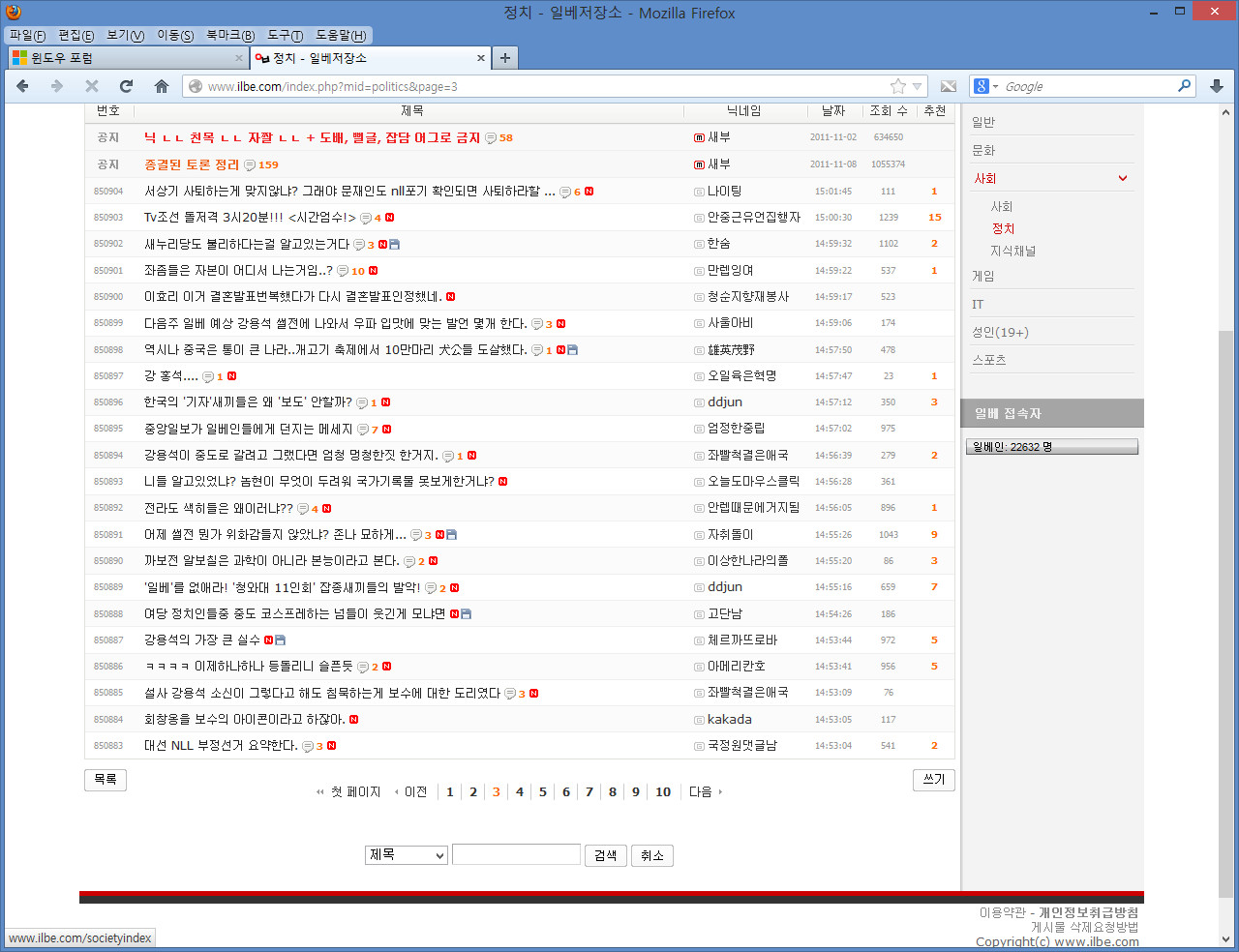The image size is (1239, 952).
Task: Open the 북마크(B) menu
Action: [230, 35]
